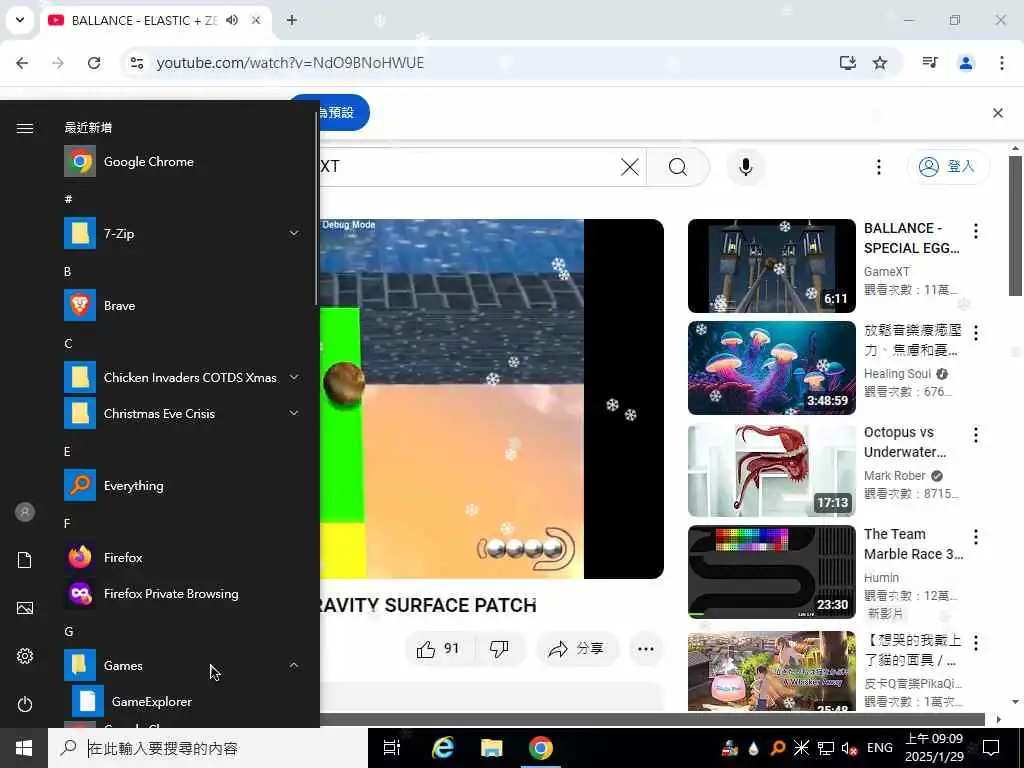Open YouTube settings three-dot menu
The width and height of the screenshot is (1024, 768).
879,167
